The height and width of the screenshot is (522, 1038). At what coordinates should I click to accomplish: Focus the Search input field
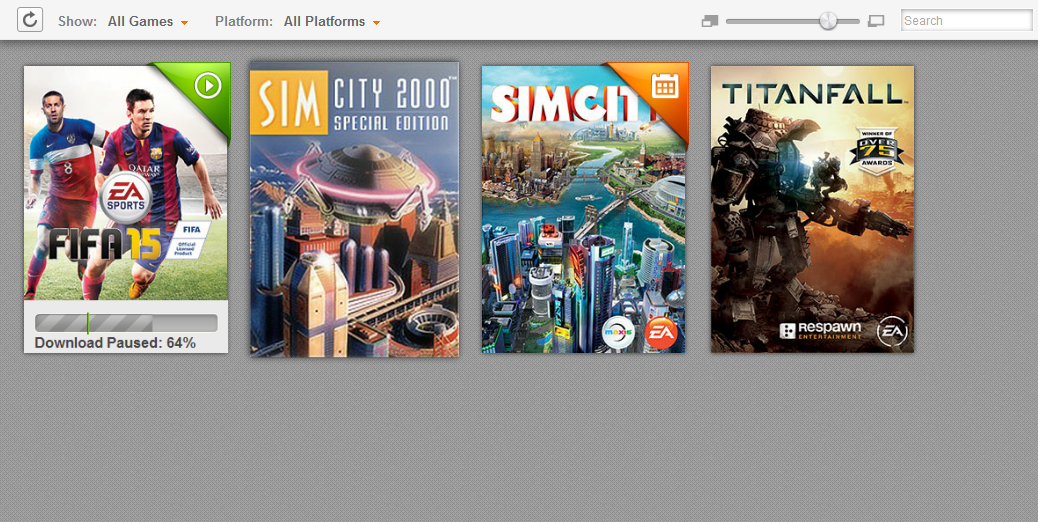(967, 21)
